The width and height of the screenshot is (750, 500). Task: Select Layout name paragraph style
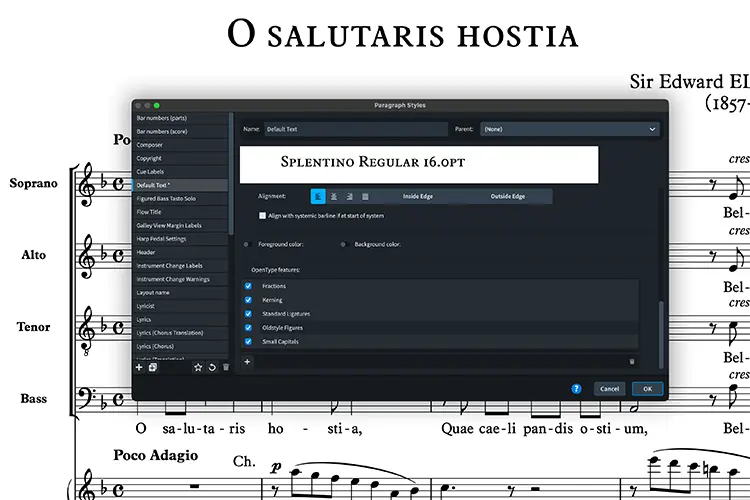180,292
